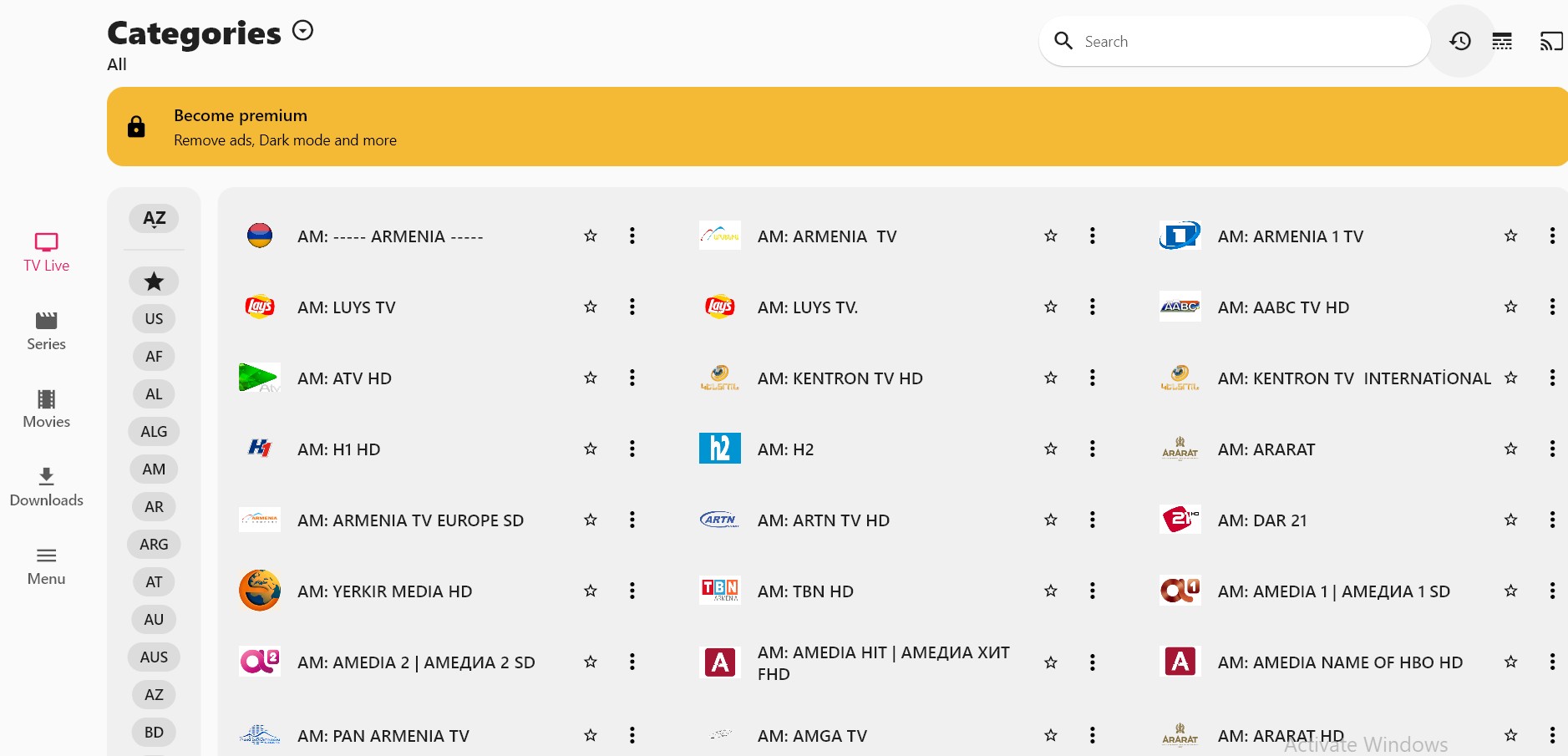Star AM: YERKIR MEDIA HD
This screenshot has height=756, width=1568.
coord(591,591)
